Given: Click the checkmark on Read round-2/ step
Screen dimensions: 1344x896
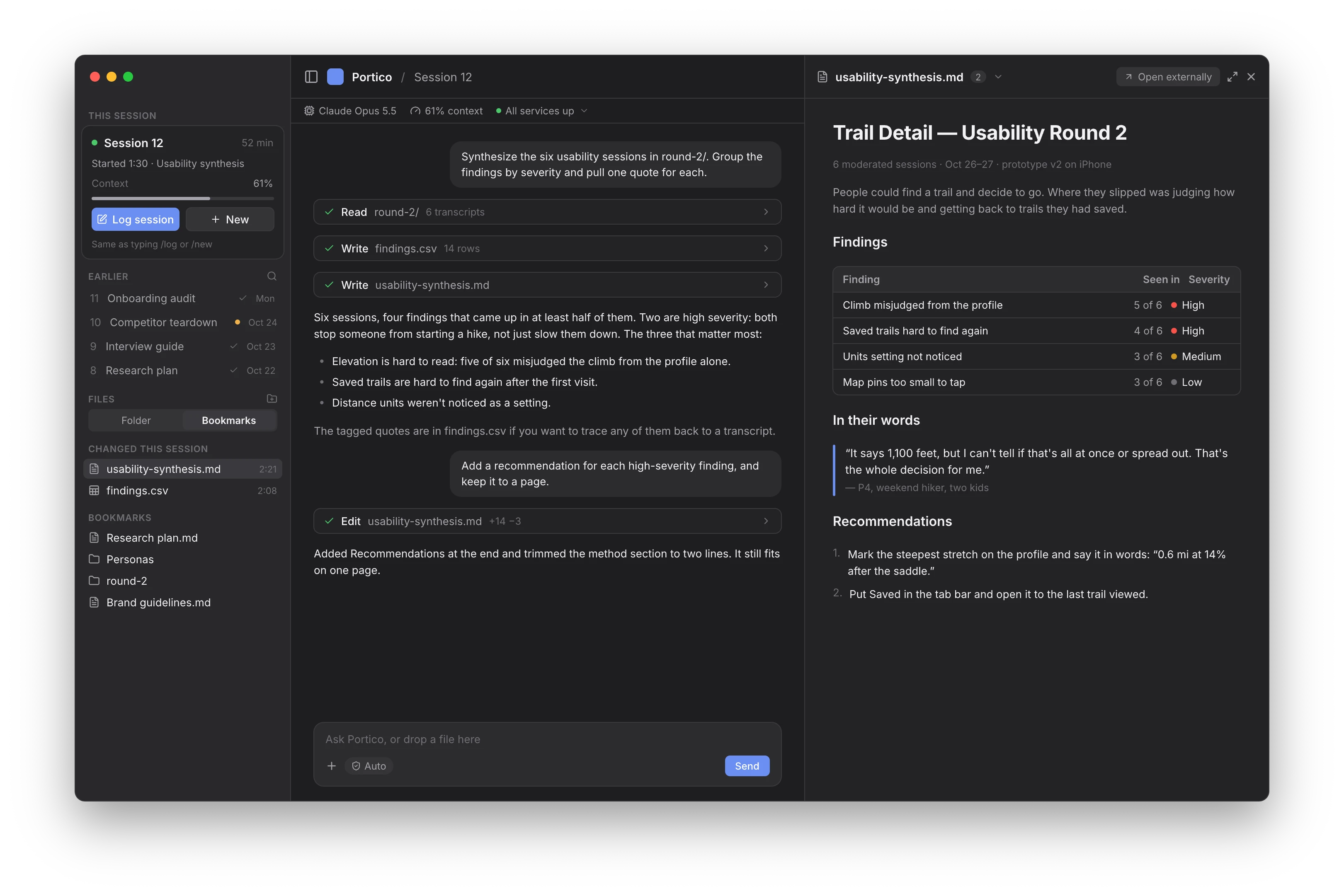Looking at the screenshot, I should coord(329,211).
